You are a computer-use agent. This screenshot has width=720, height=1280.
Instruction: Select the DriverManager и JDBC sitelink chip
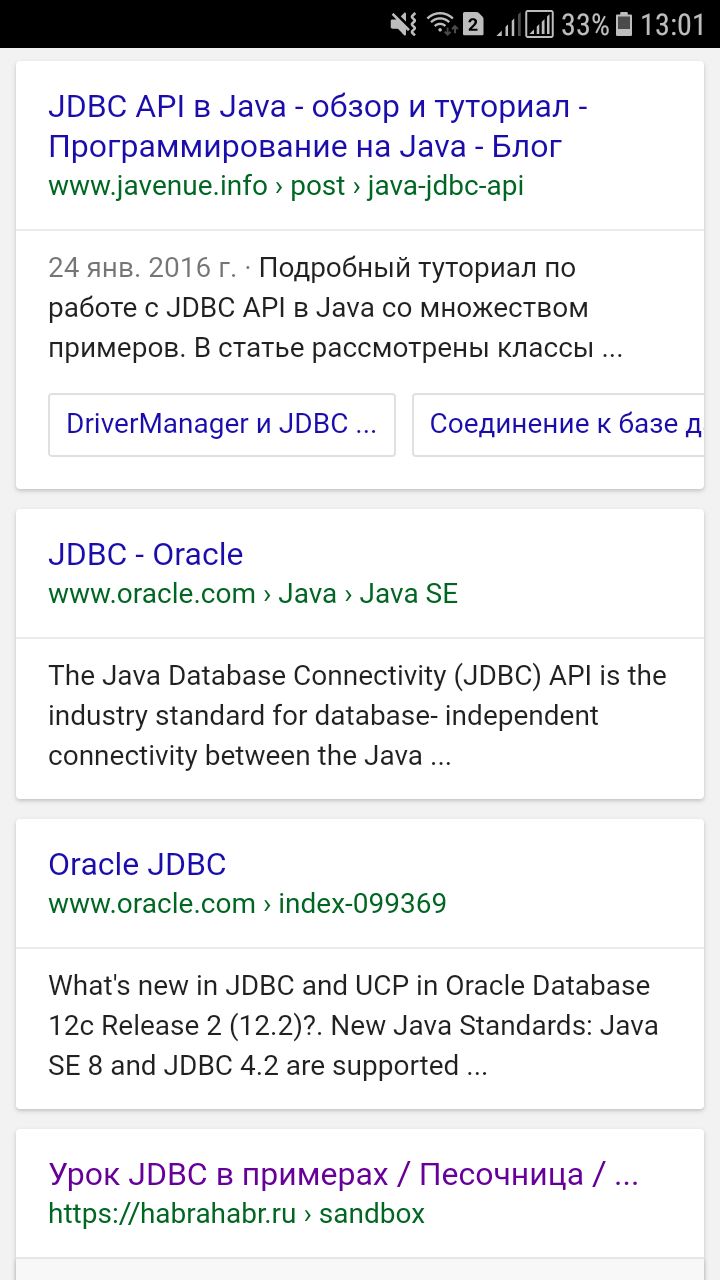[x=222, y=424]
